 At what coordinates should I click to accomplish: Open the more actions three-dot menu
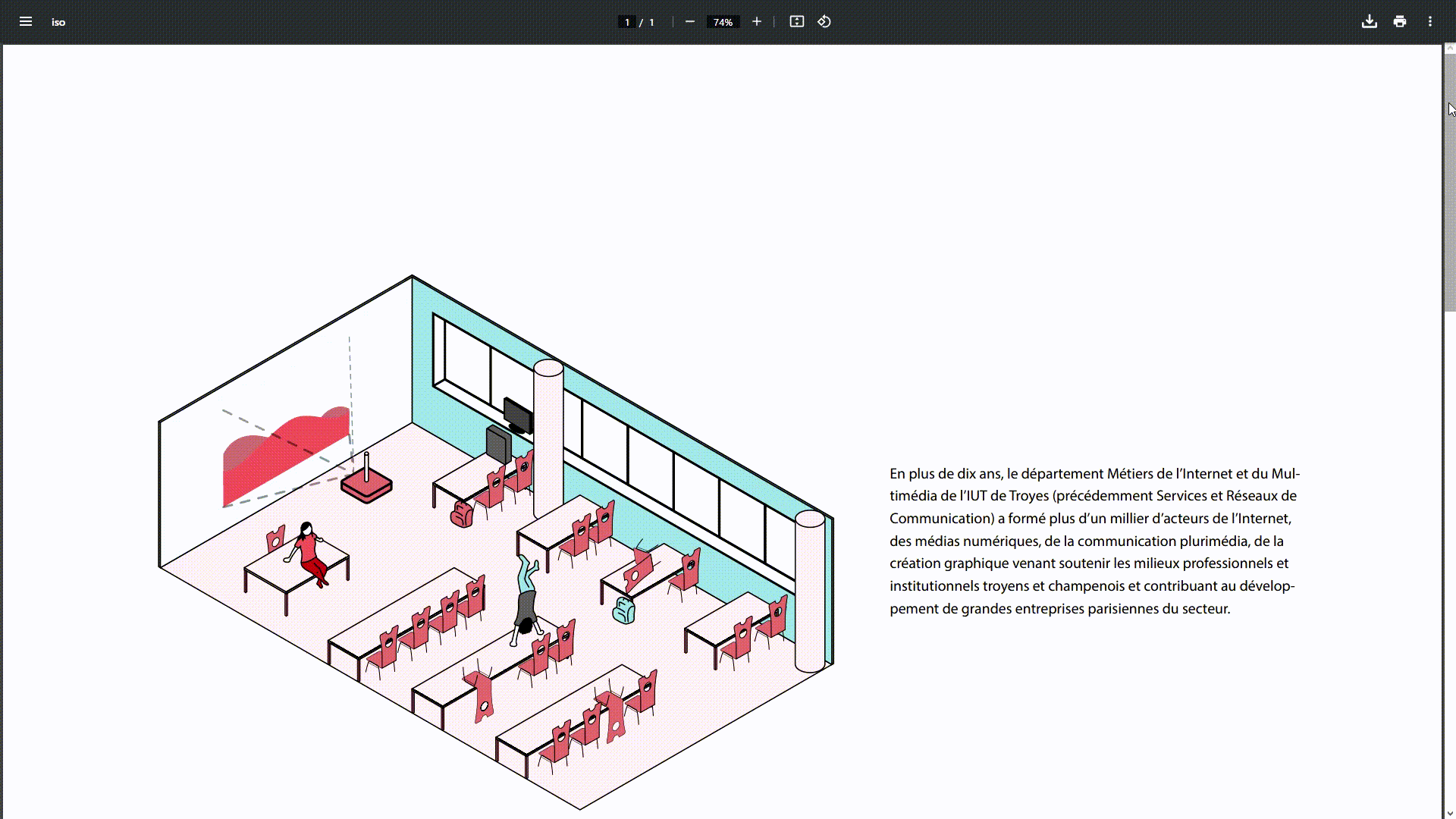1430,22
